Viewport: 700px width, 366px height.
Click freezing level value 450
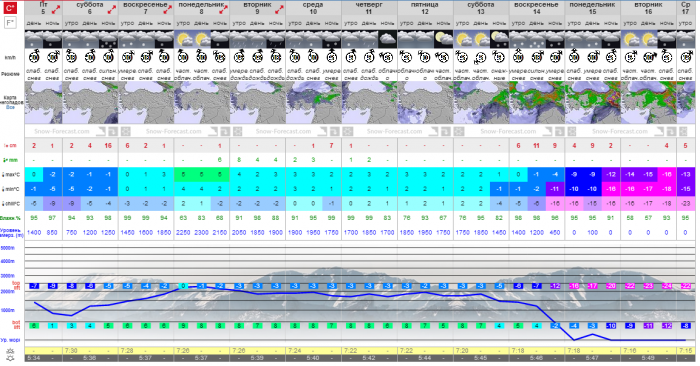pos(555,233)
